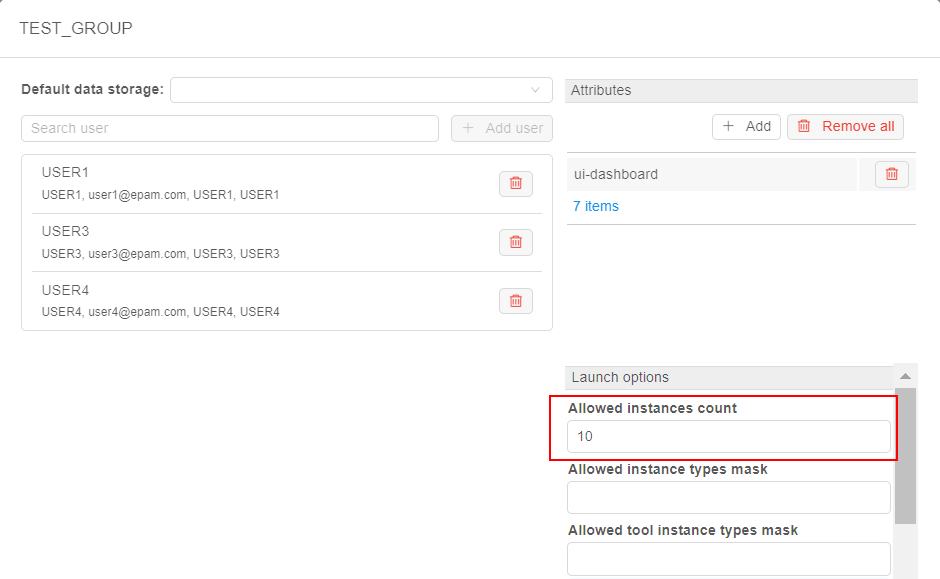
Task: Click the Launch options section header
Action: 729,378
